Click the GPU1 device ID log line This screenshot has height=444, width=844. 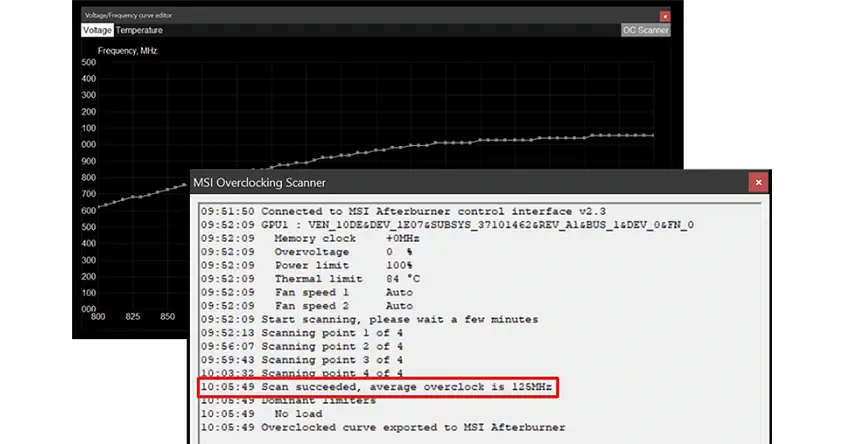click(447, 225)
